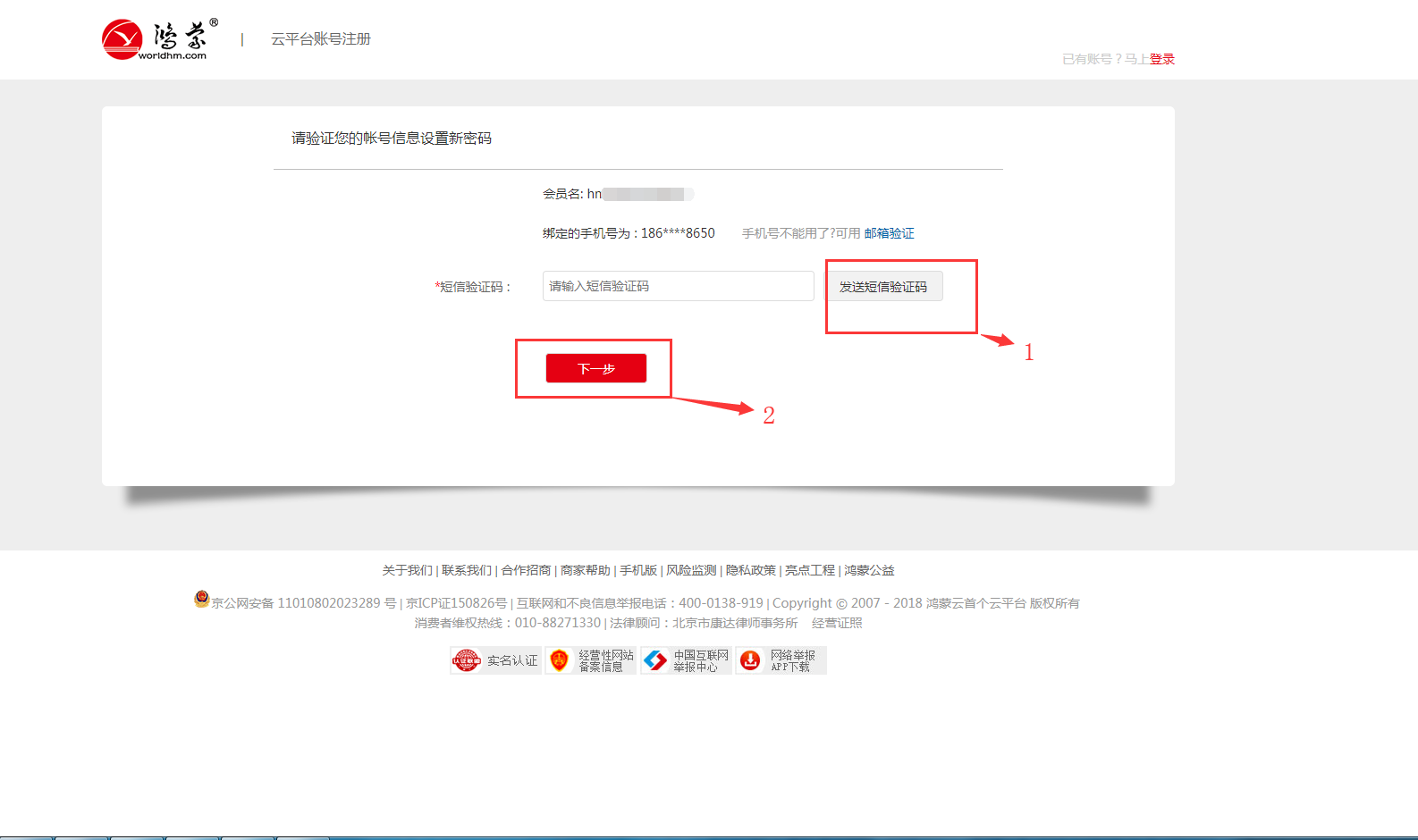Viewport: 1418px width, 840px height.
Task: Open the 联系我们 footer link
Action: [x=466, y=570]
